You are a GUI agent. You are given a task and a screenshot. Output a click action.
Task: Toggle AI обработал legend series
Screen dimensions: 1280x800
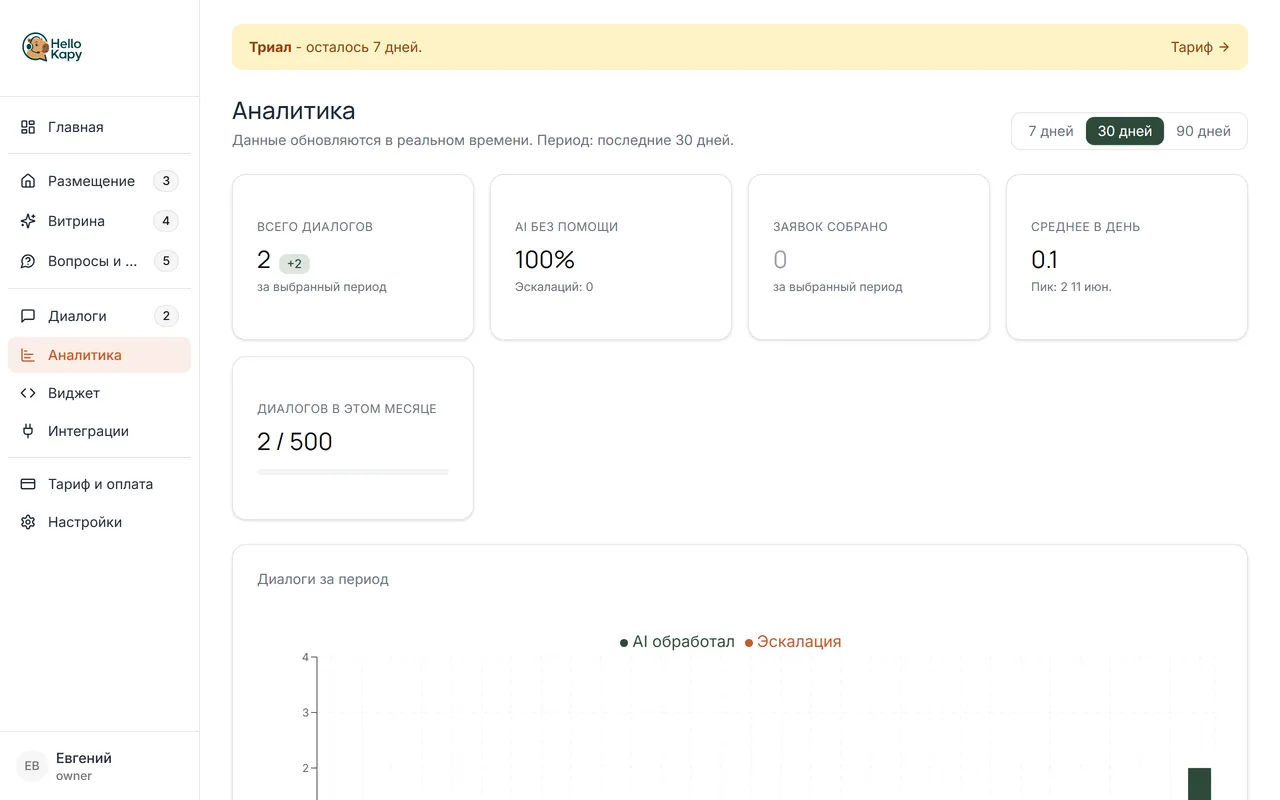(677, 642)
